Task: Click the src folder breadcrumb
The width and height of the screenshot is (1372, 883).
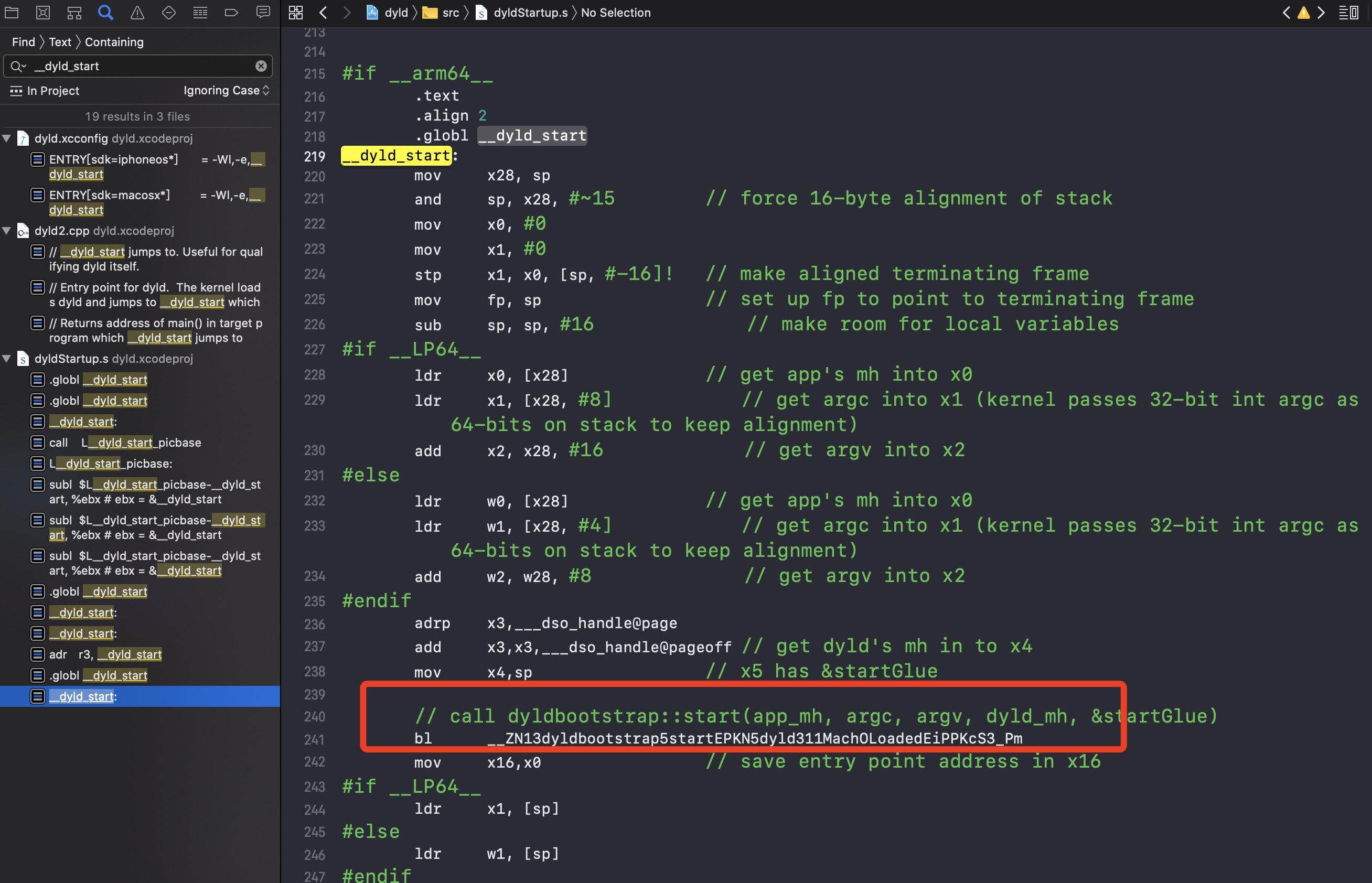Action: click(x=442, y=13)
